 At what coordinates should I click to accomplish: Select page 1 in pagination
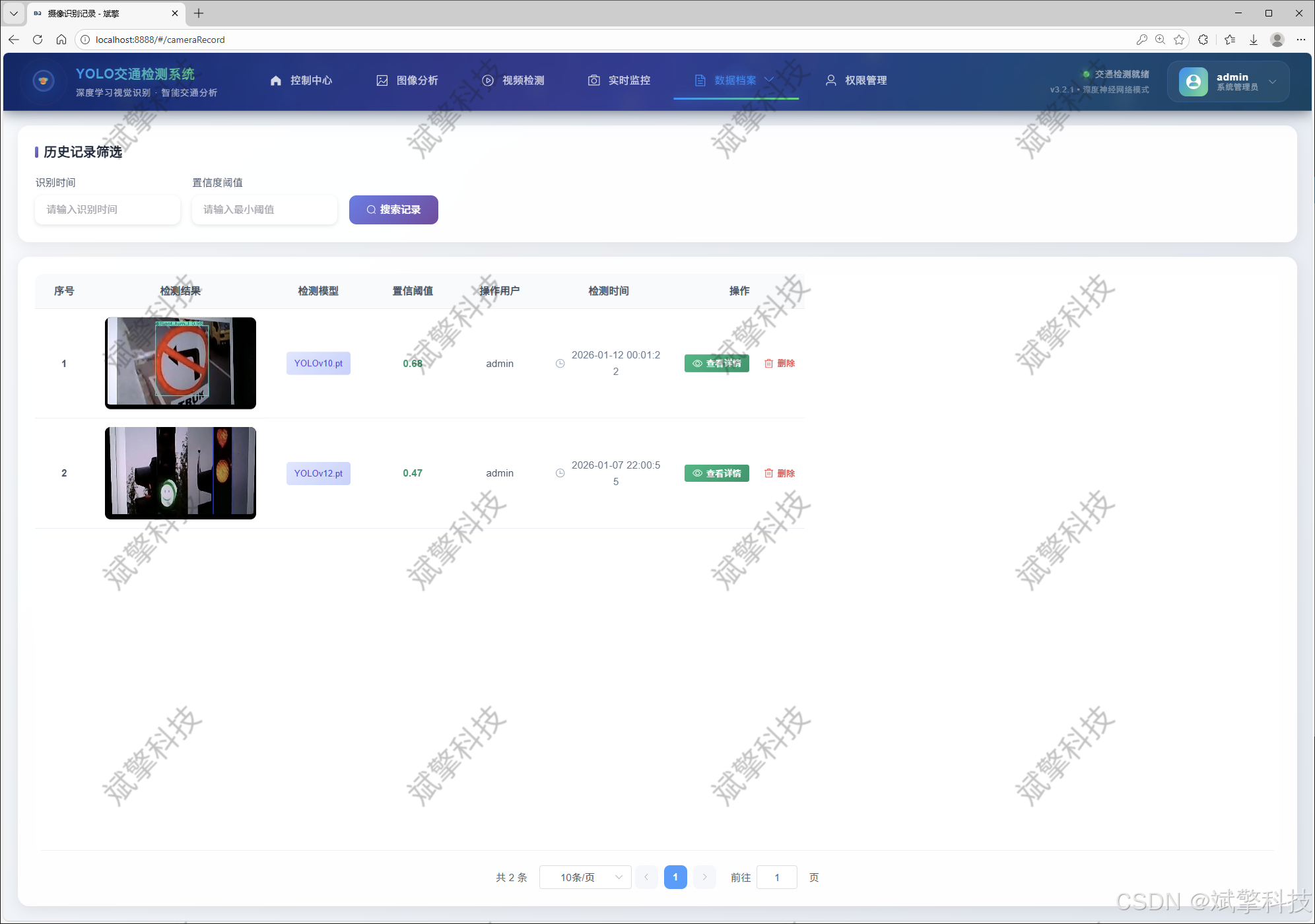pos(675,877)
